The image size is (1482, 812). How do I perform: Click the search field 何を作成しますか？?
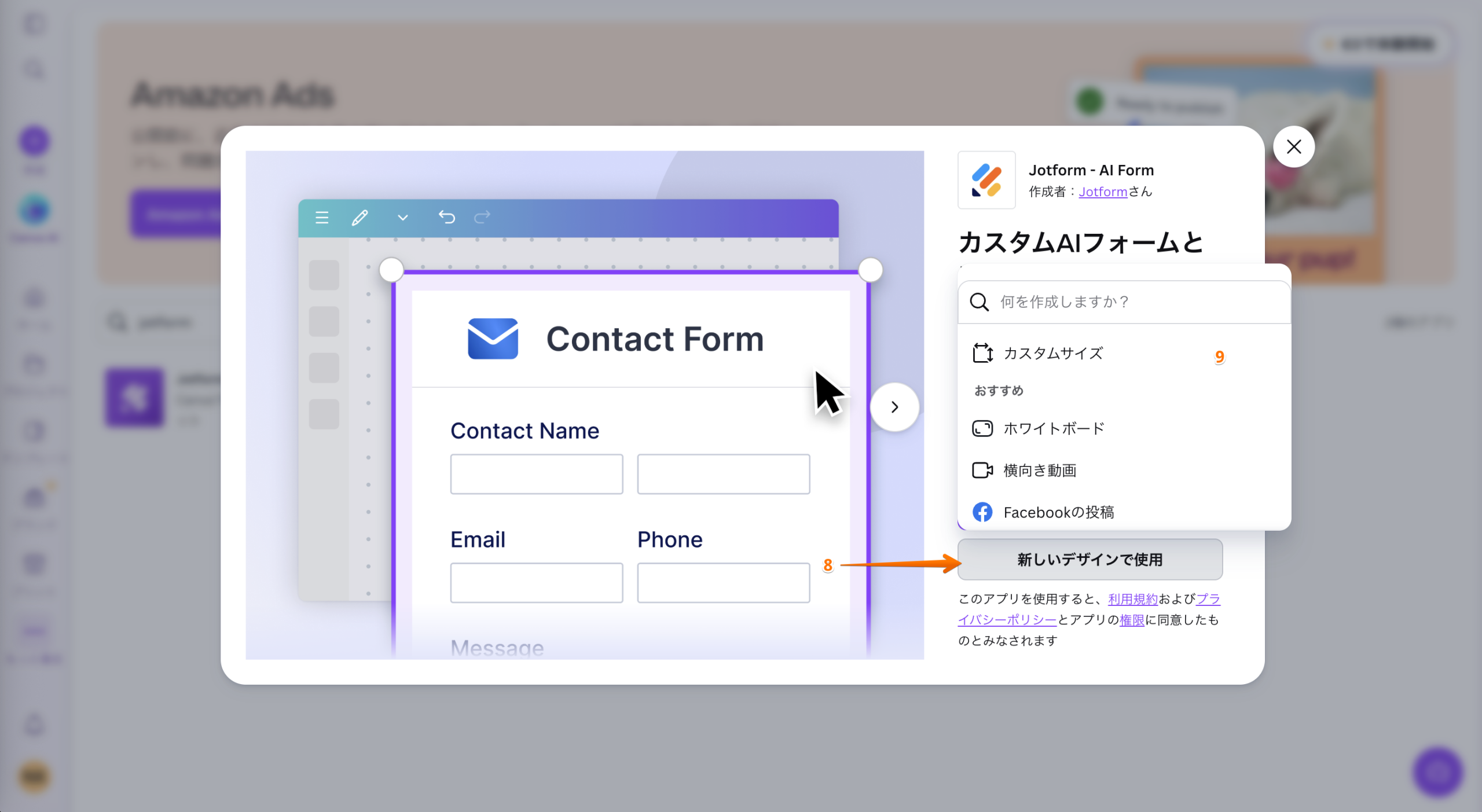coord(1124,302)
